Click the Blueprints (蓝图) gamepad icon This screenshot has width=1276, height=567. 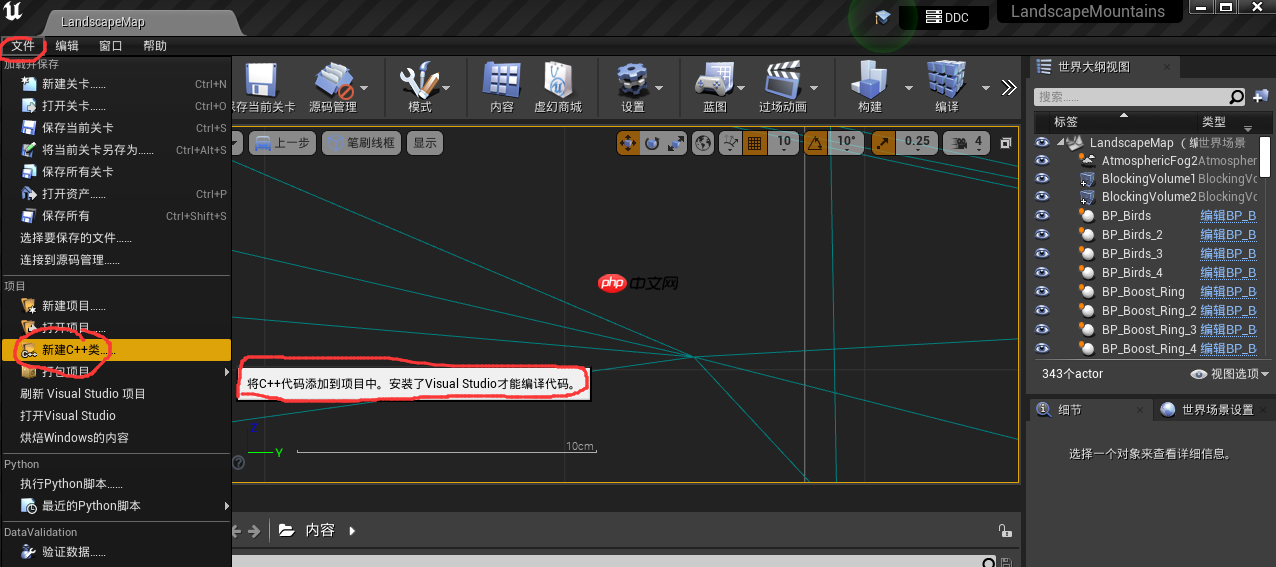point(715,80)
